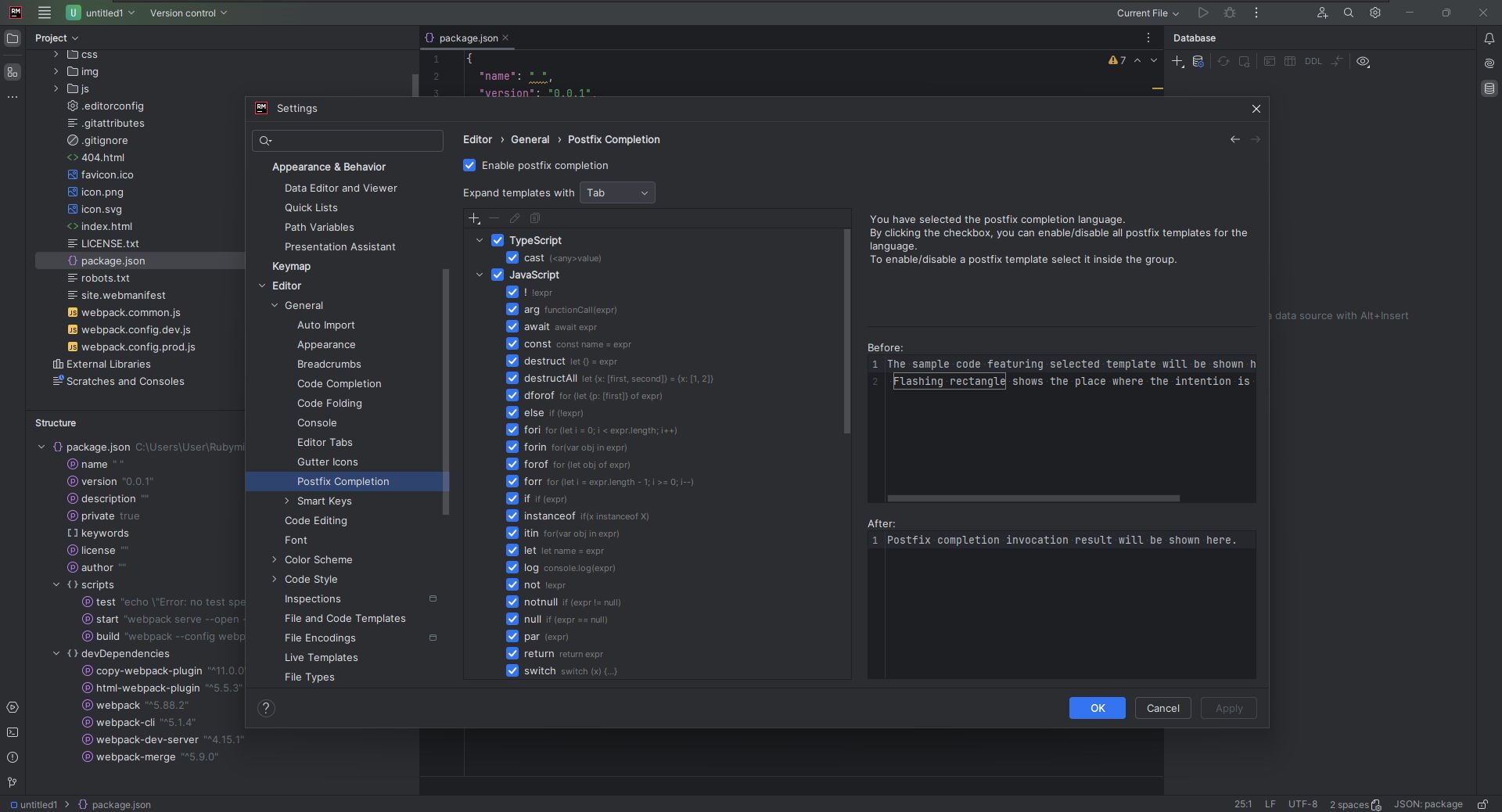Viewport: 1502px width, 812px height.
Task: Expand Smart Keys settings node
Action: coord(287,501)
